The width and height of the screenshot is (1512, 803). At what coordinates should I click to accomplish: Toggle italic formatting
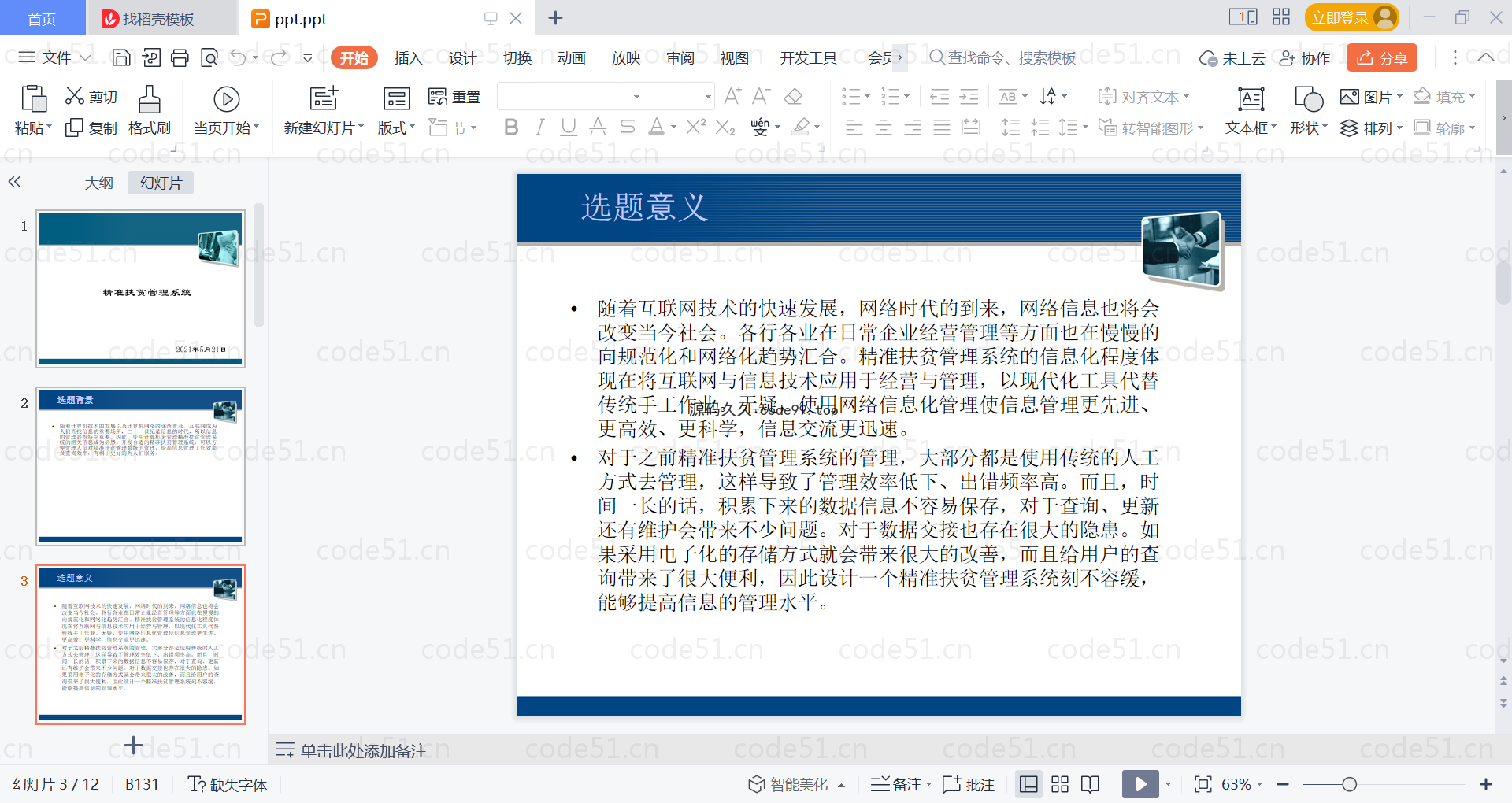pos(539,127)
